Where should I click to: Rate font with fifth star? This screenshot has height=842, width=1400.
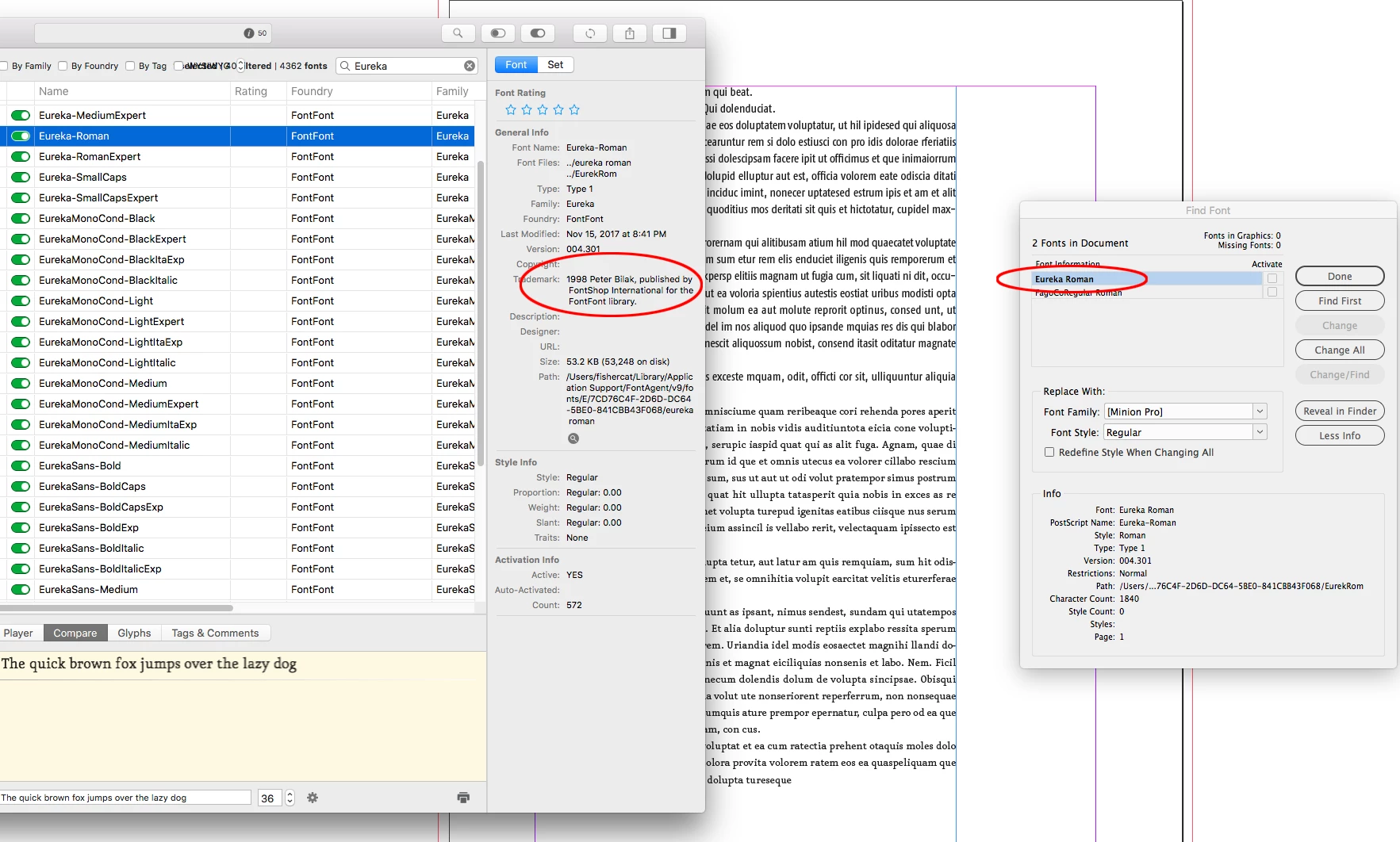point(574,109)
